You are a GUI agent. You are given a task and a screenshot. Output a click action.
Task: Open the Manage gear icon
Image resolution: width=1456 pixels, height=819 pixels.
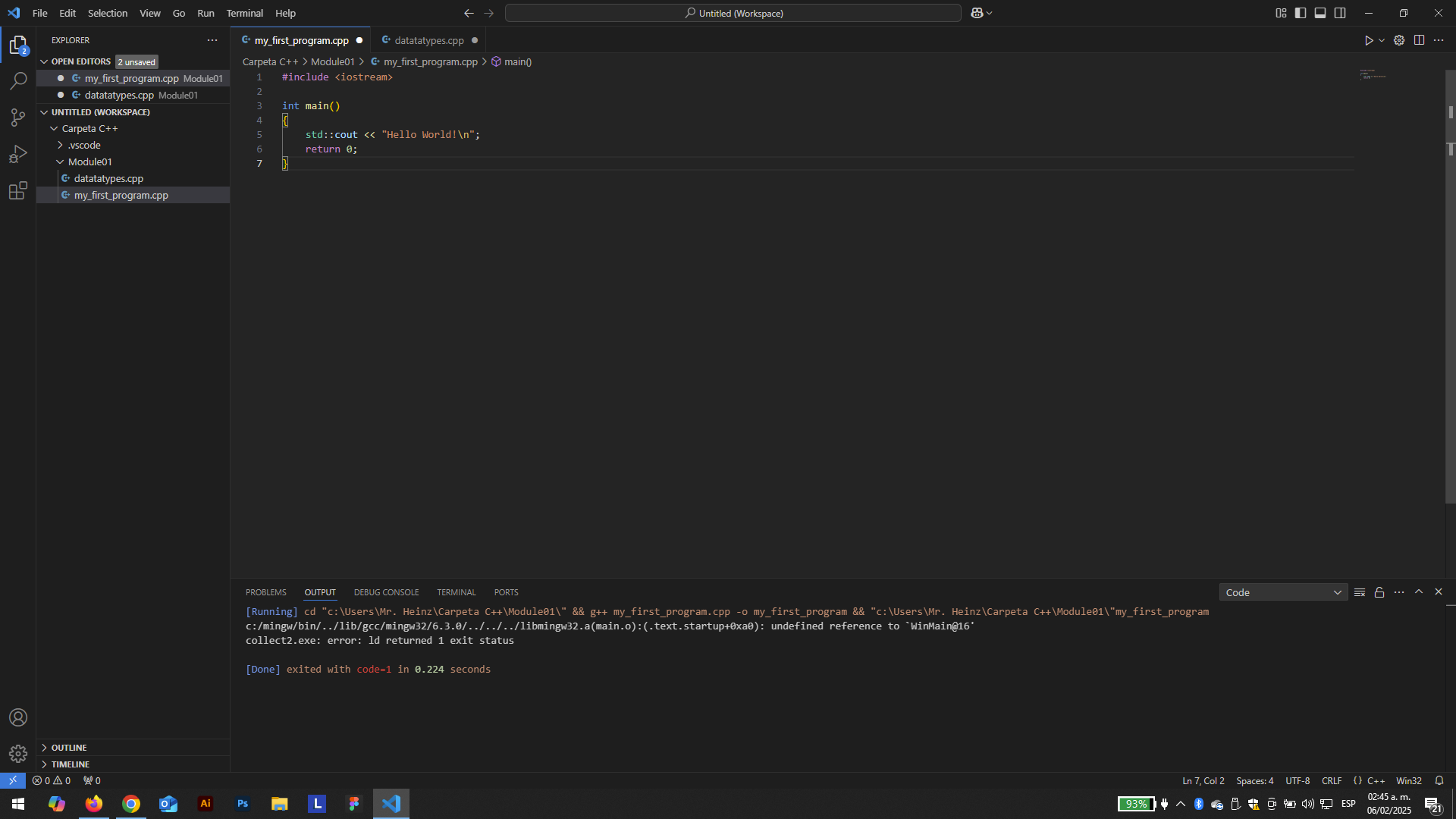tap(18, 754)
